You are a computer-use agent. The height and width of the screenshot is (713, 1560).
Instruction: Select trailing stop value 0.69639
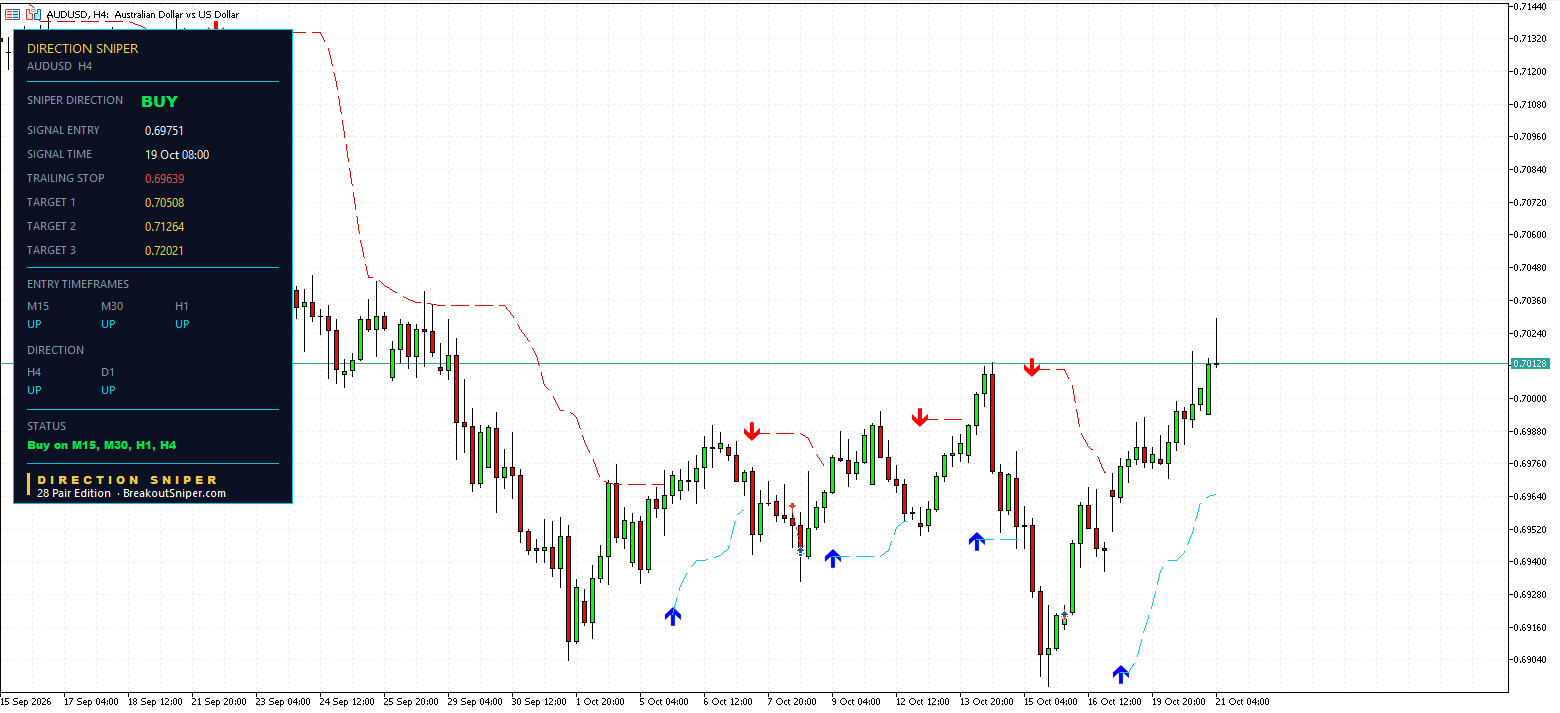click(x=164, y=178)
